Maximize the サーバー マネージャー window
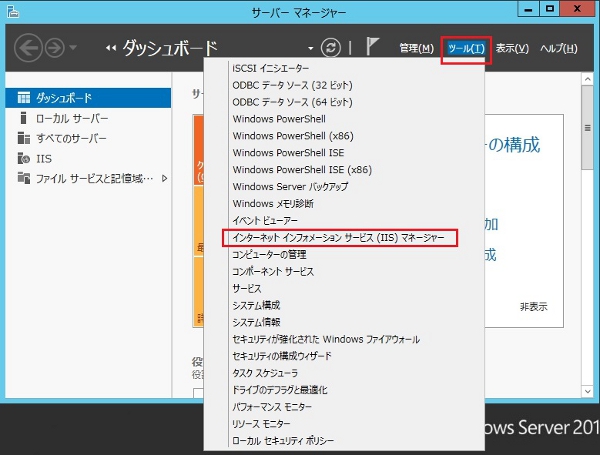600x455 pixels. pos(550,9)
